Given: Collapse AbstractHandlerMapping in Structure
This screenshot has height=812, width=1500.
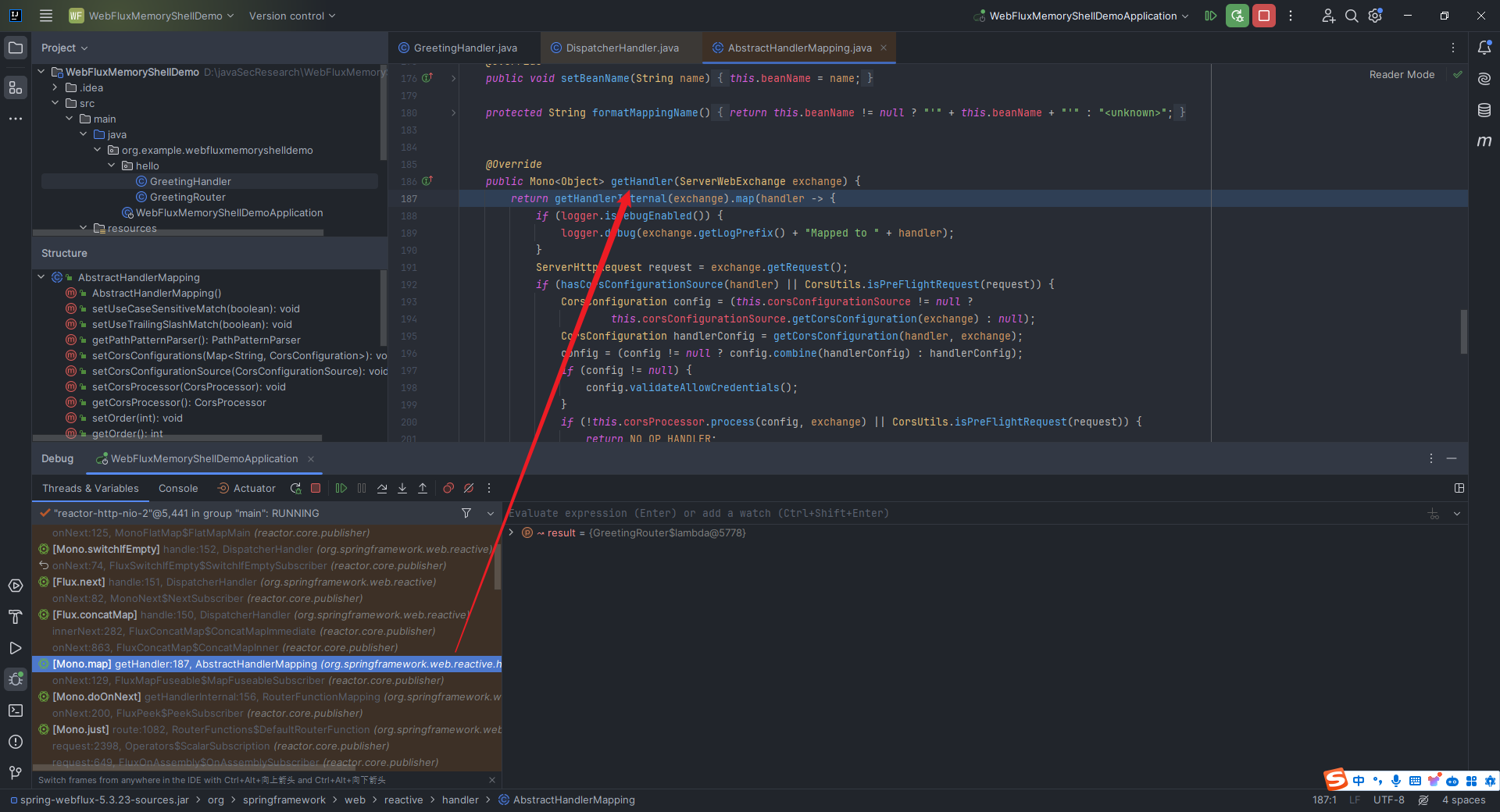Looking at the screenshot, I should pos(41,277).
